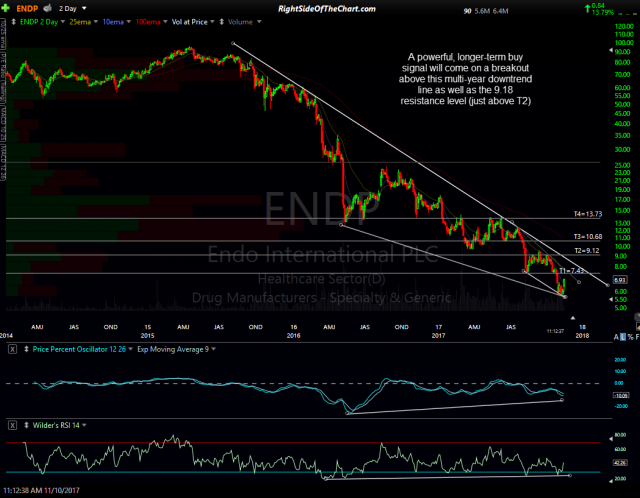Click the 2015 year label on time axis

[147, 336]
